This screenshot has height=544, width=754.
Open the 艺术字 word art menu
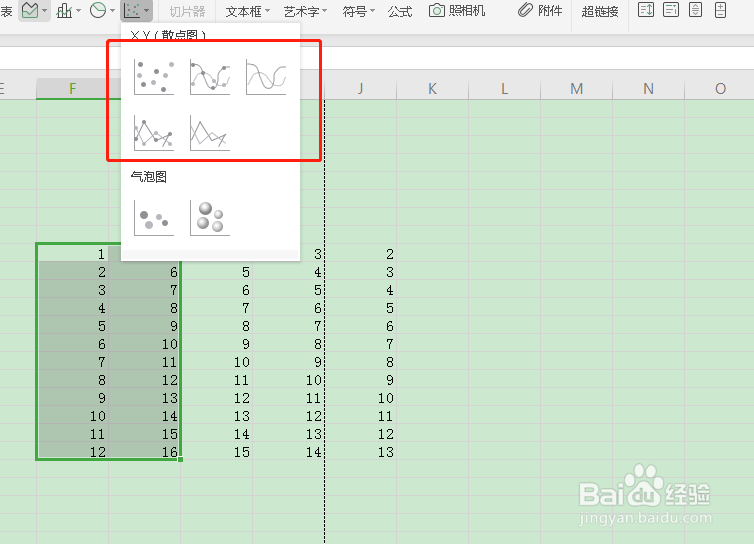[305, 11]
